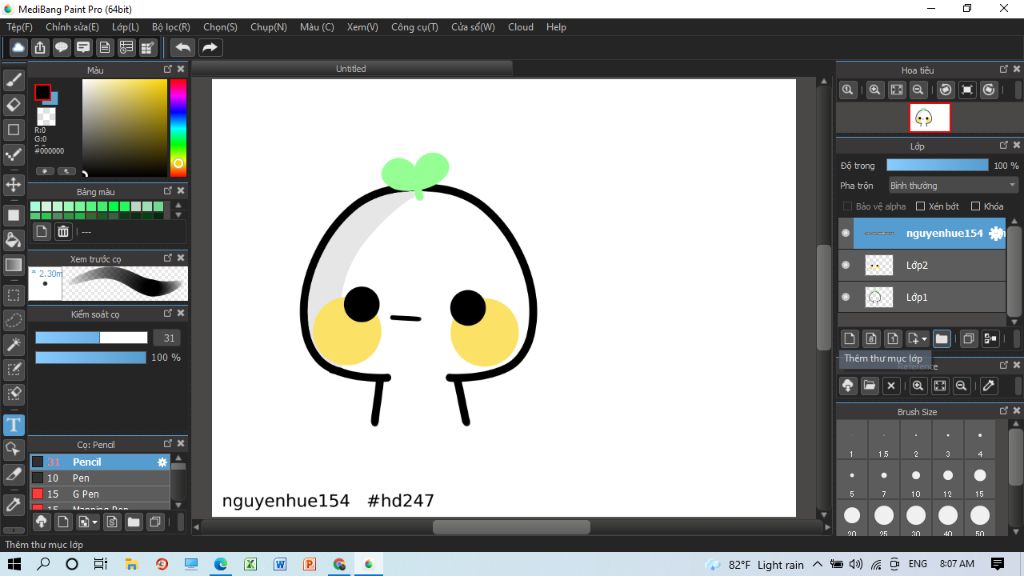Select the rectangular Selection tool
This screenshot has width=1024, height=576.
(x=14, y=295)
